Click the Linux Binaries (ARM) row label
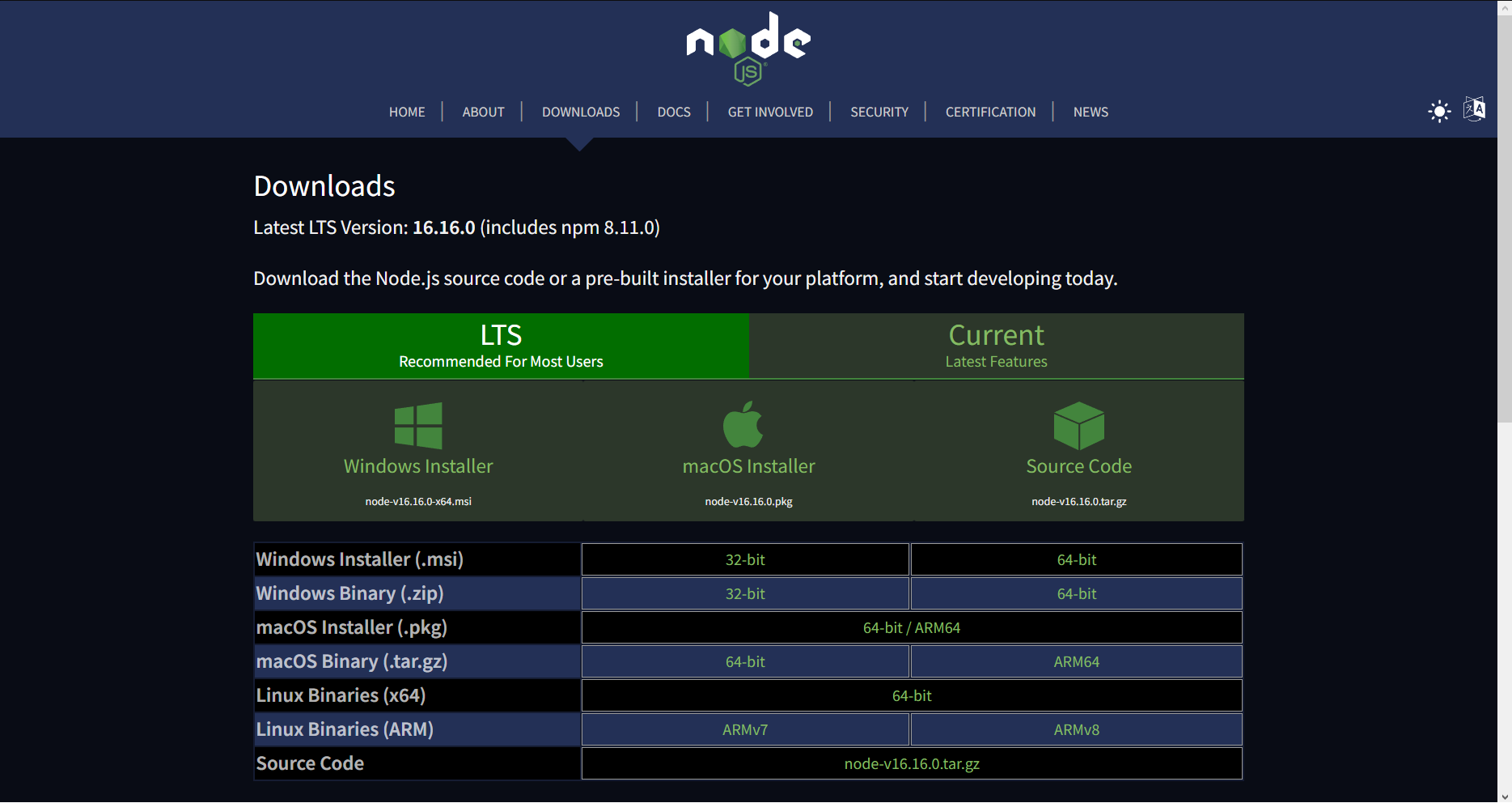Screen dimensions: 1512x803 (x=345, y=729)
